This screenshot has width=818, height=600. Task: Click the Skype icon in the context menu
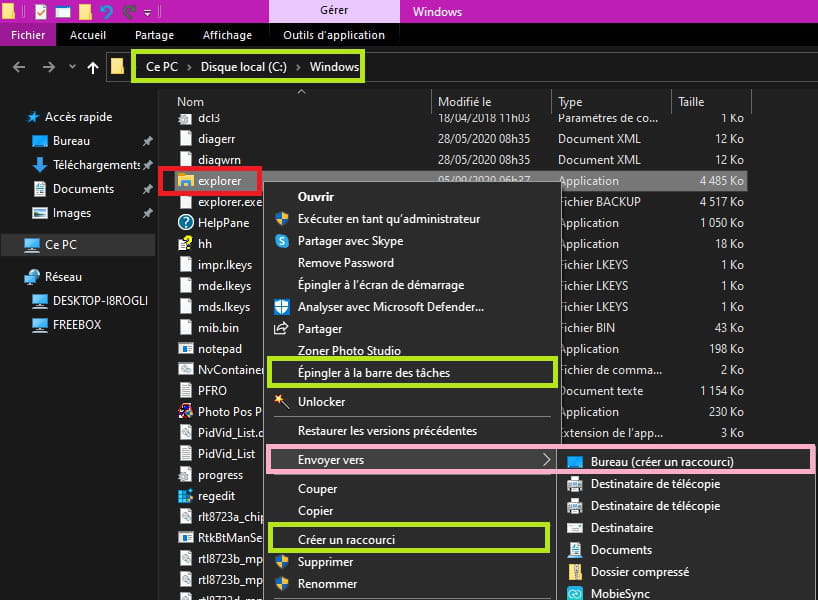(x=282, y=241)
